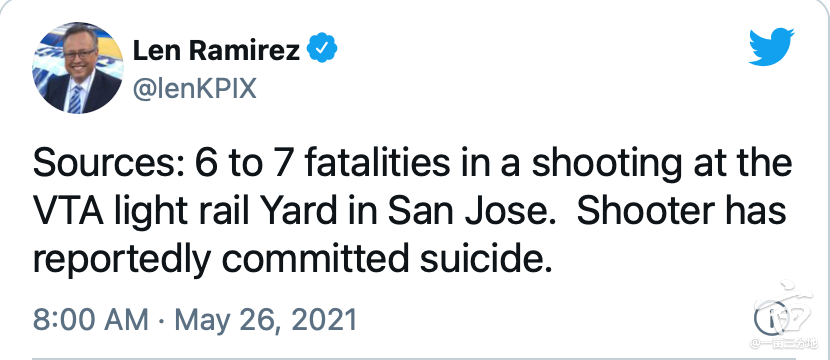Screen dimensions: 830x360
Task: Click the word has ending the second line
Action: (x=767, y=212)
